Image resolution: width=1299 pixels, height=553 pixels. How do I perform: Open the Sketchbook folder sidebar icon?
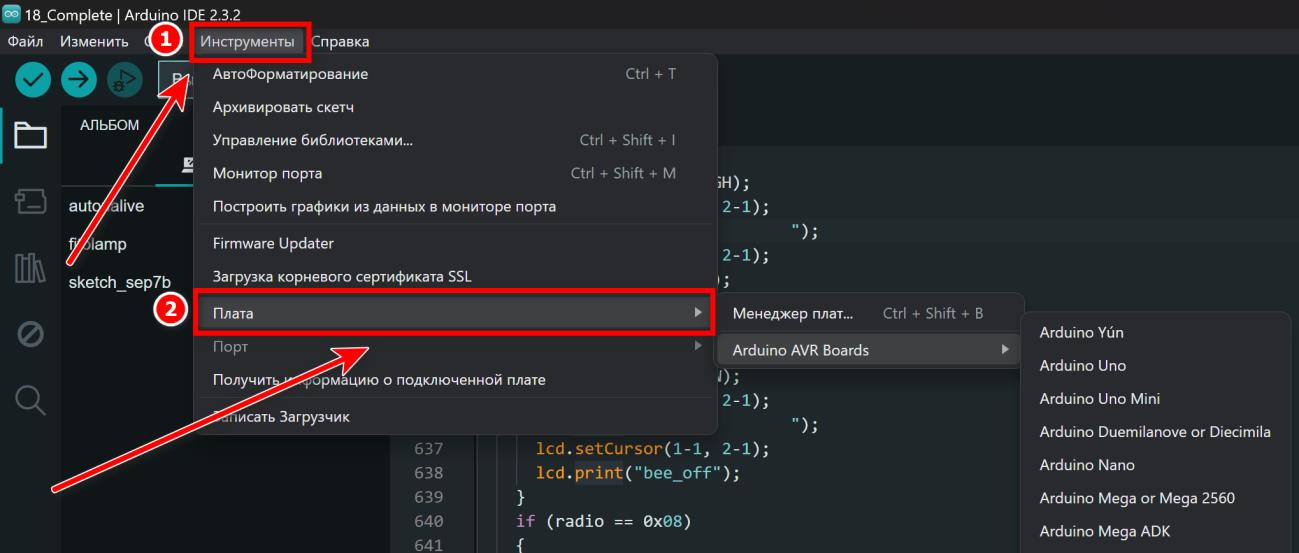click(30, 135)
